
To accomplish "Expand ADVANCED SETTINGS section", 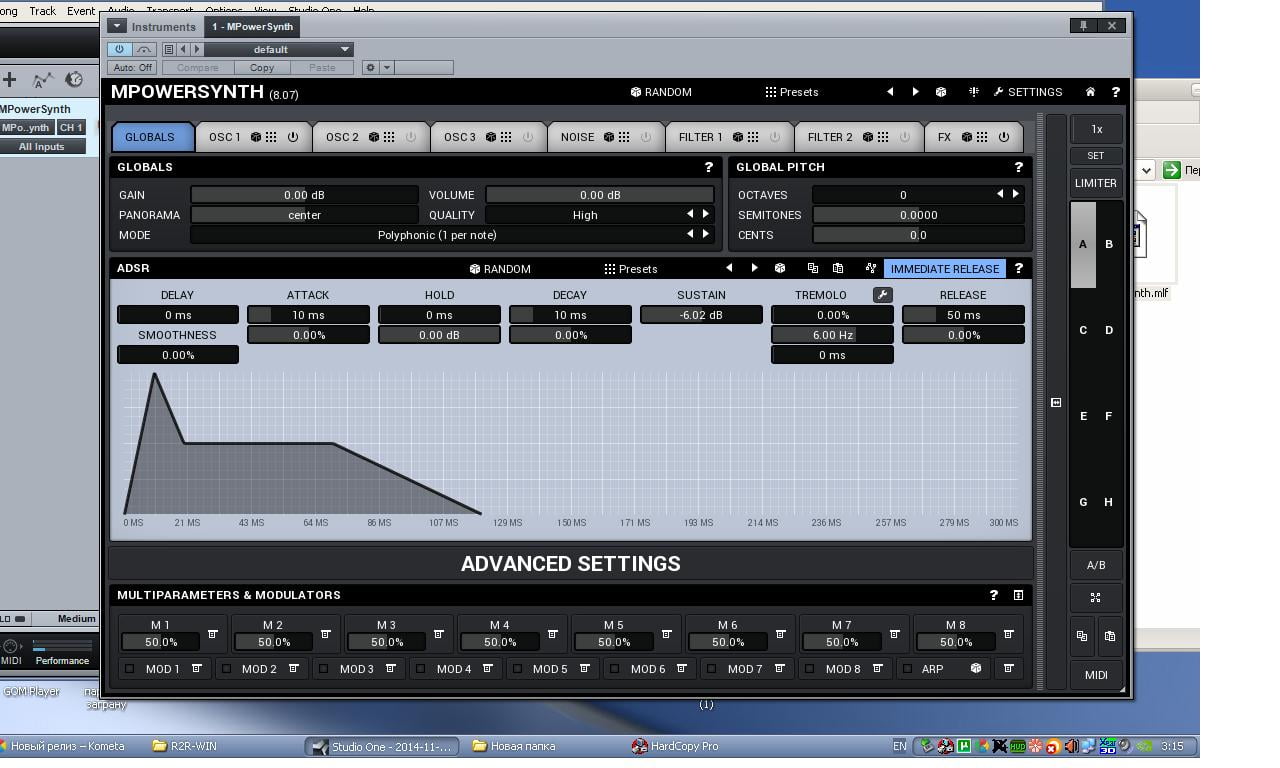I will point(570,564).
